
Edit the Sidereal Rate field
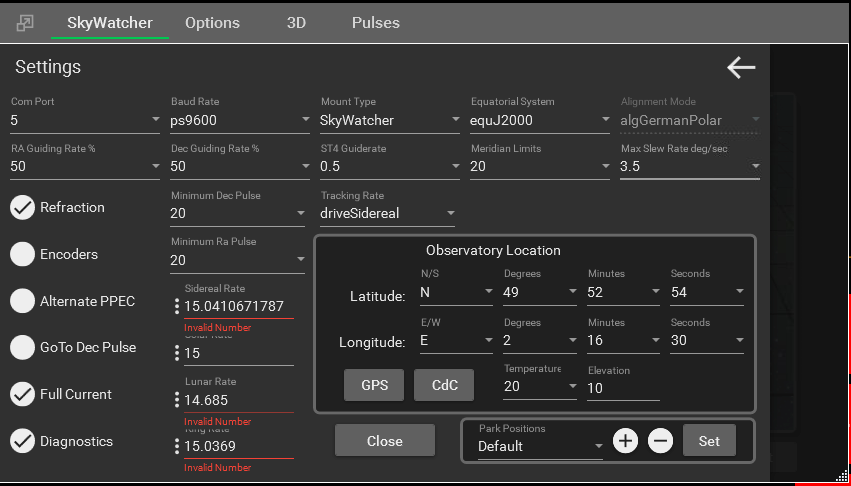[239, 306]
